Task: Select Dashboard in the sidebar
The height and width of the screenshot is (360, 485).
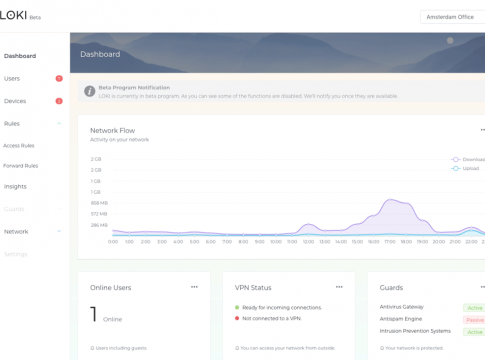Action: (x=20, y=56)
